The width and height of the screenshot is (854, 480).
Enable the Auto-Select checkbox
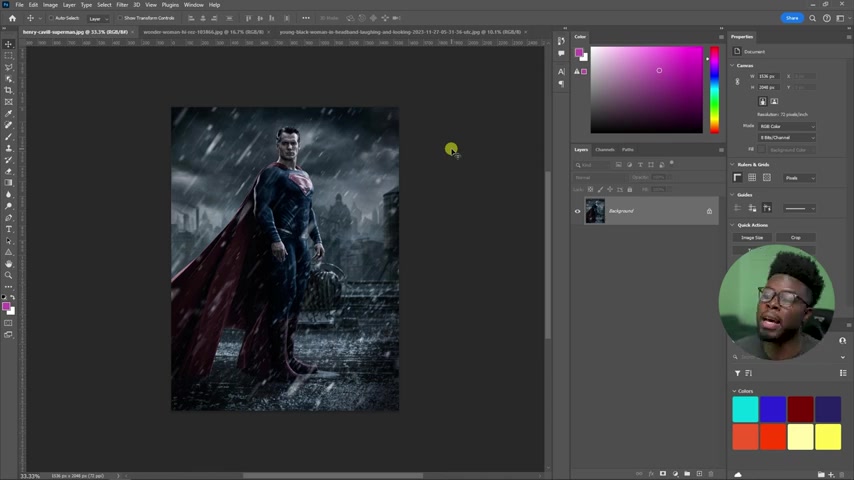click(x=51, y=18)
